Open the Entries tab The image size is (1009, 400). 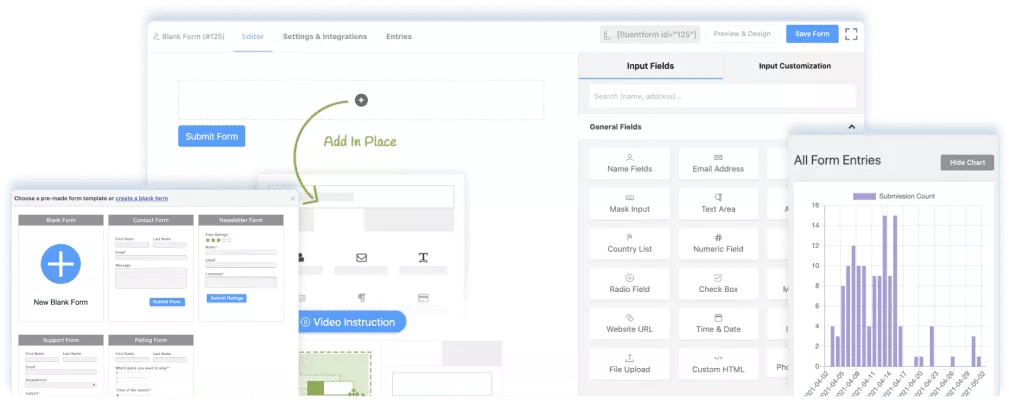pos(398,36)
